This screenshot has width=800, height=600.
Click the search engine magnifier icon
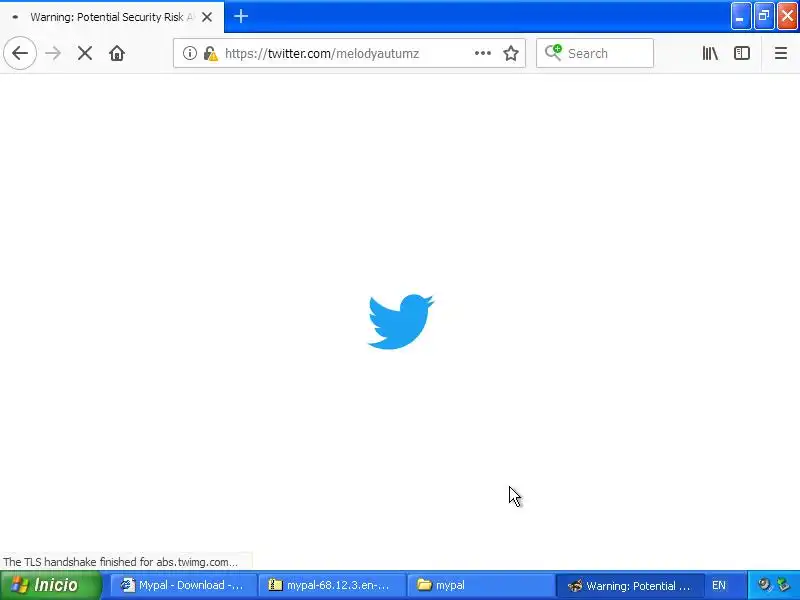(553, 52)
